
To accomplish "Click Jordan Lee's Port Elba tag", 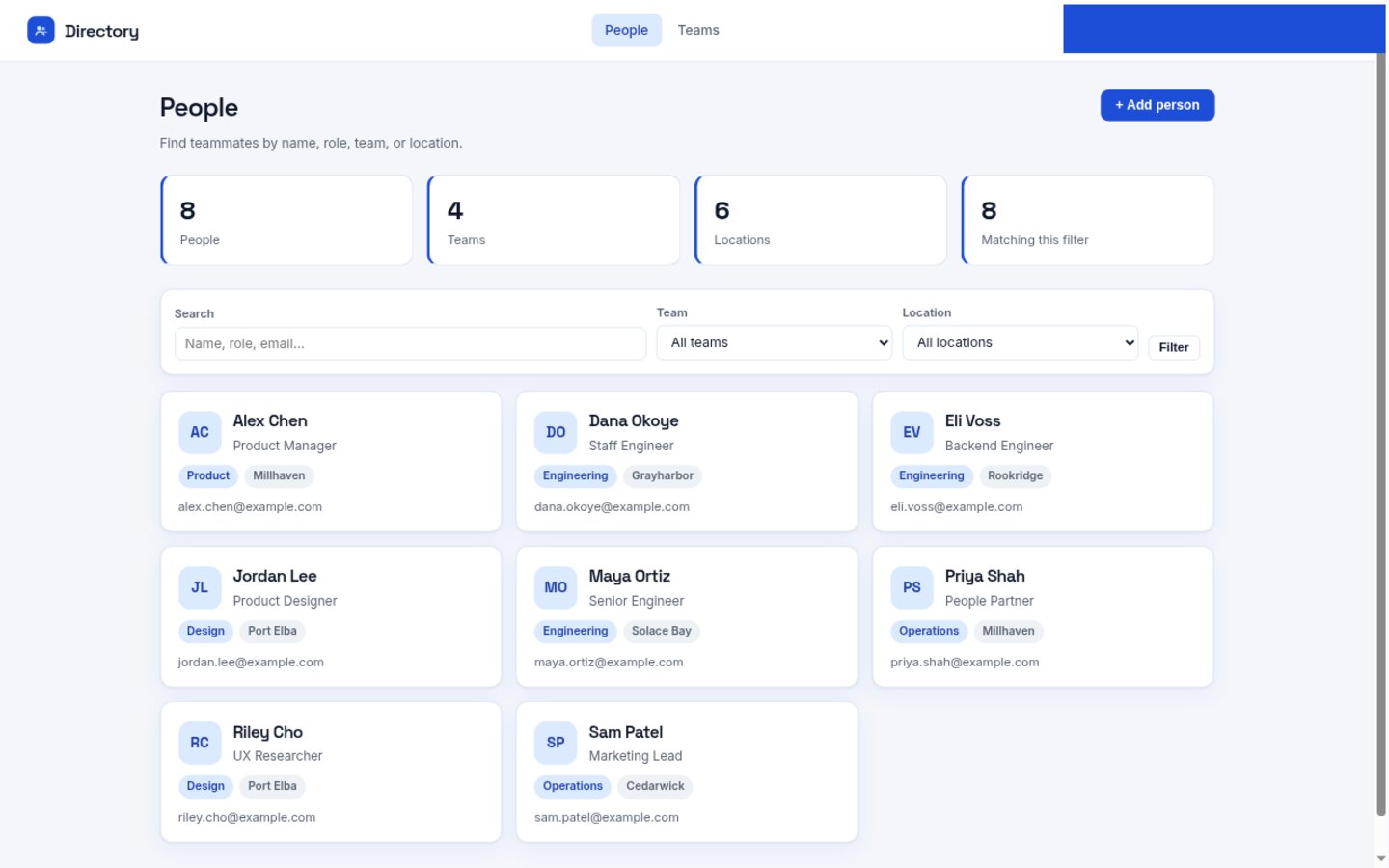I will (272, 631).
